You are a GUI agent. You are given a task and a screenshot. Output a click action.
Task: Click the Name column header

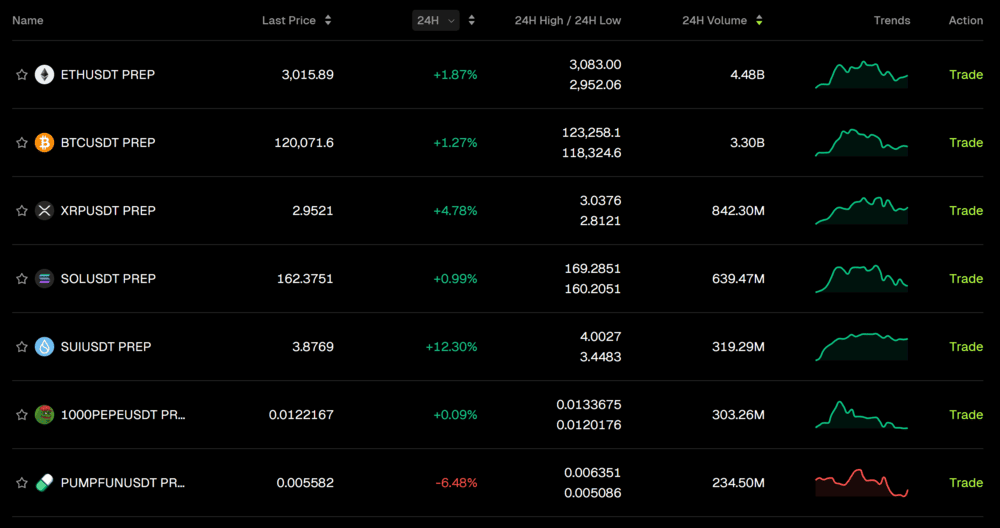pyautogui.click(x=28, y=21)
